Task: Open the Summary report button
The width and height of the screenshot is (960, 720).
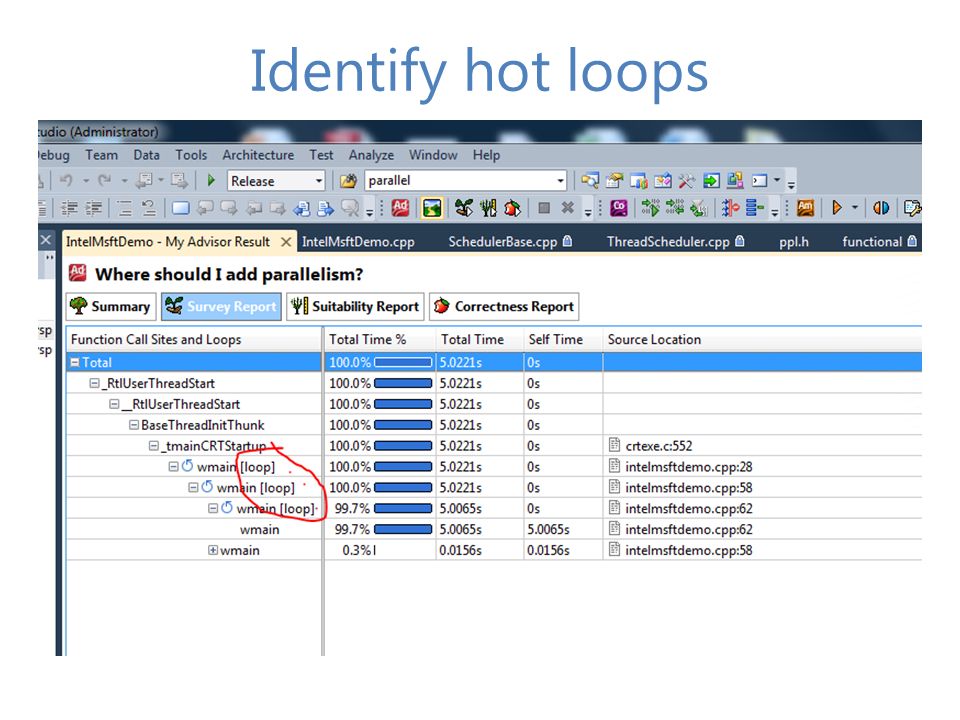Action: (x=111, y=306)
